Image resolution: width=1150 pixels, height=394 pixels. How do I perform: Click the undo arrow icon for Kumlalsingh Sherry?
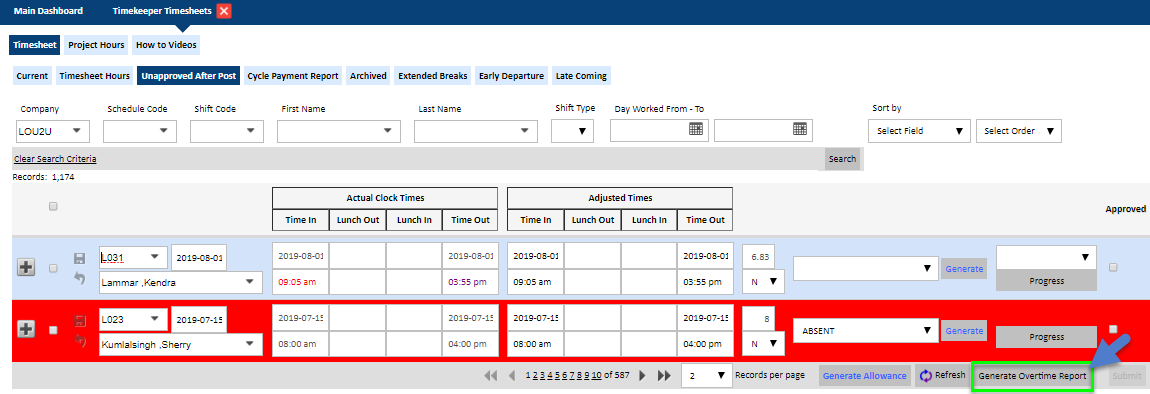(80, 340)
